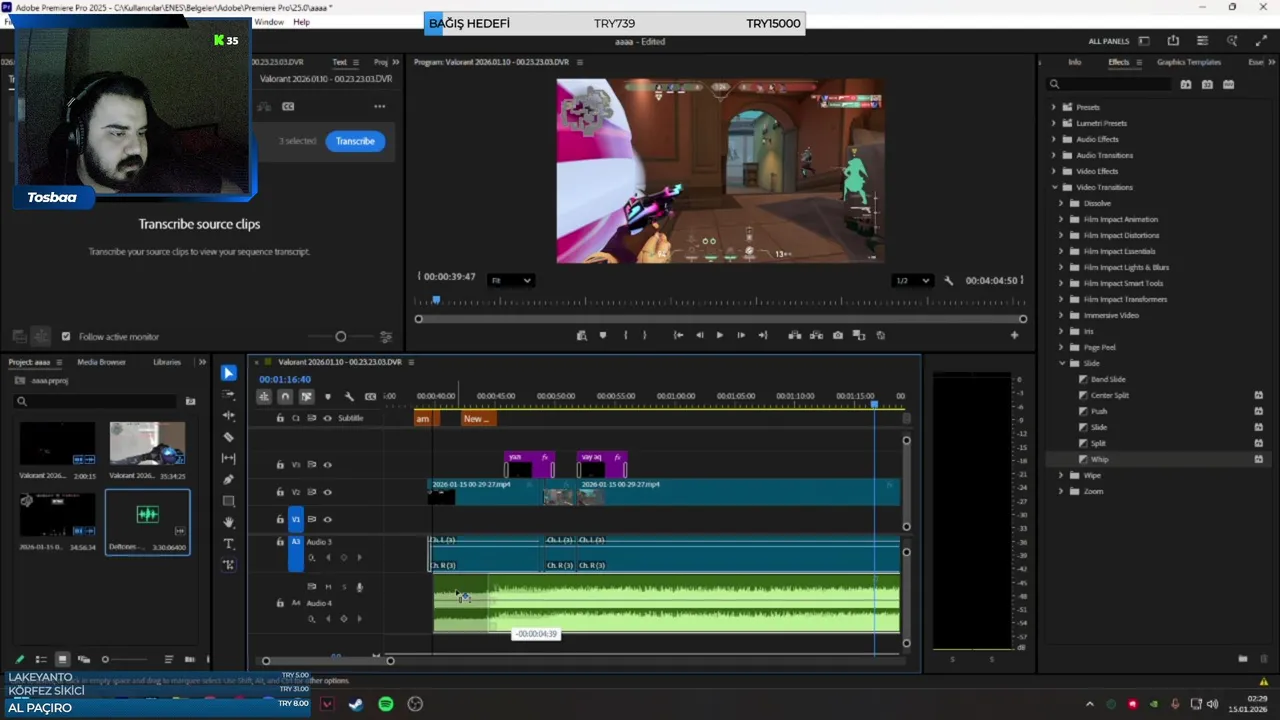Viewport: 1280px width, 720px height.
Task: Mute the Audio 4 track
Action: pos(328,587)
